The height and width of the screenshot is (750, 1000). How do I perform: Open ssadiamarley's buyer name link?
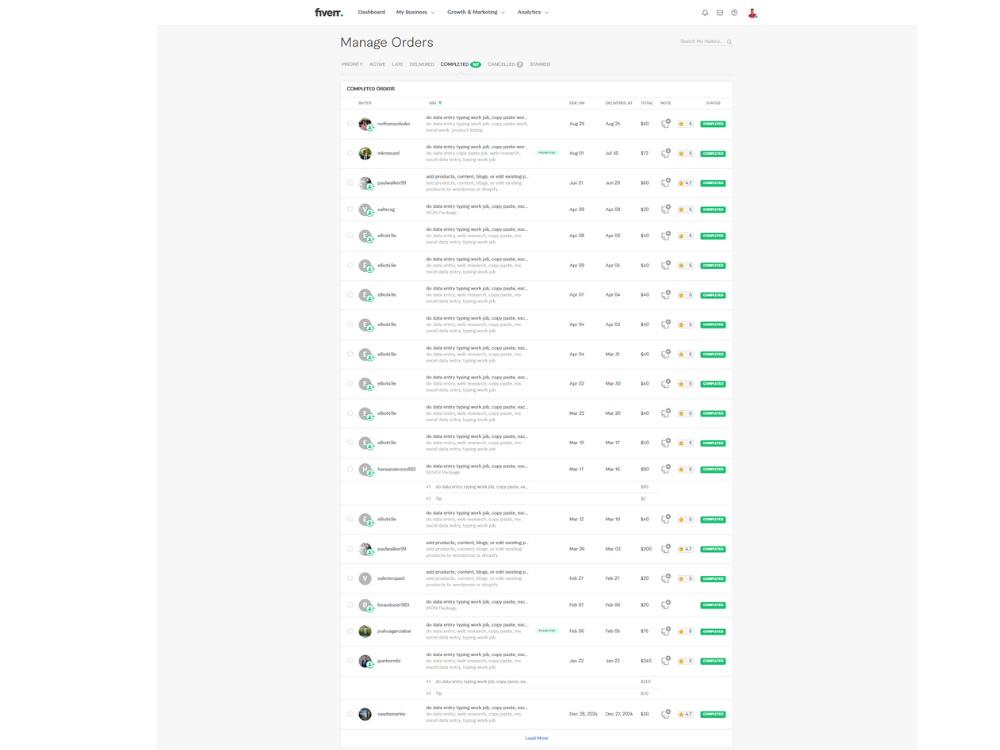pyautogui.click(x=391, y=714)
